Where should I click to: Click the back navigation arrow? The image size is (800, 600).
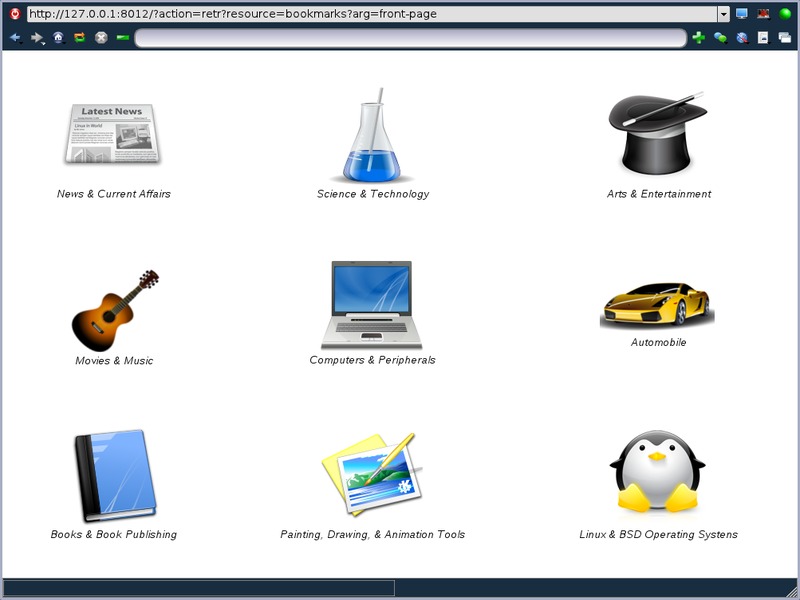pos(15,38)
